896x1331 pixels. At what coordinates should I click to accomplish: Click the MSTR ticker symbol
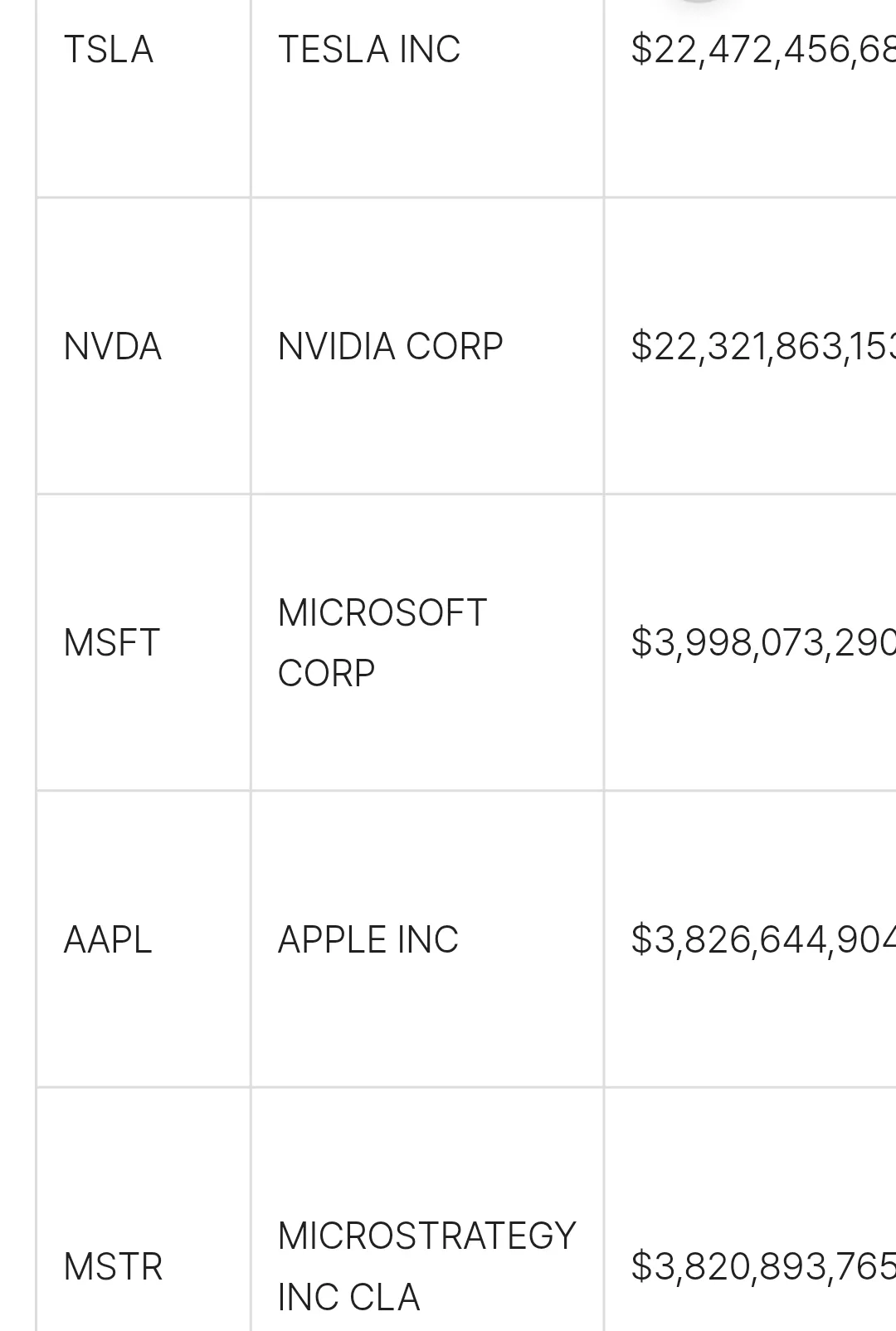pos(113,1267)
